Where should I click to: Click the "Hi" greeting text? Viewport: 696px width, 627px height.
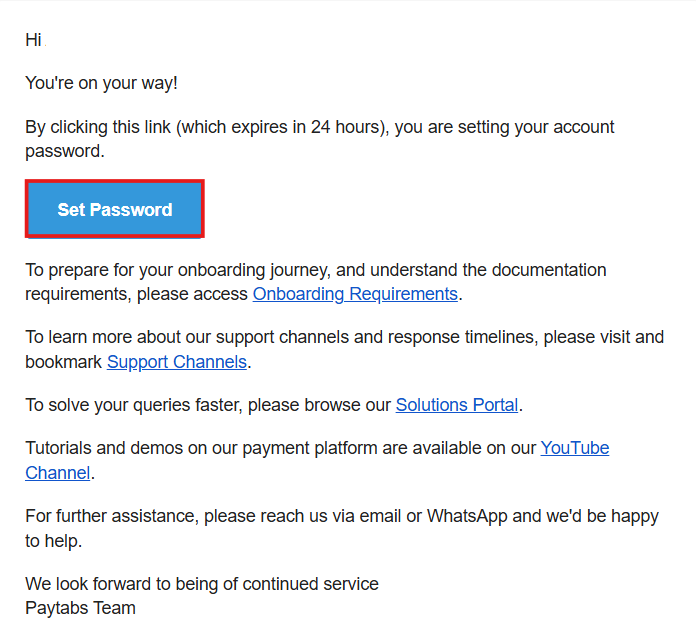pos(33,41)
